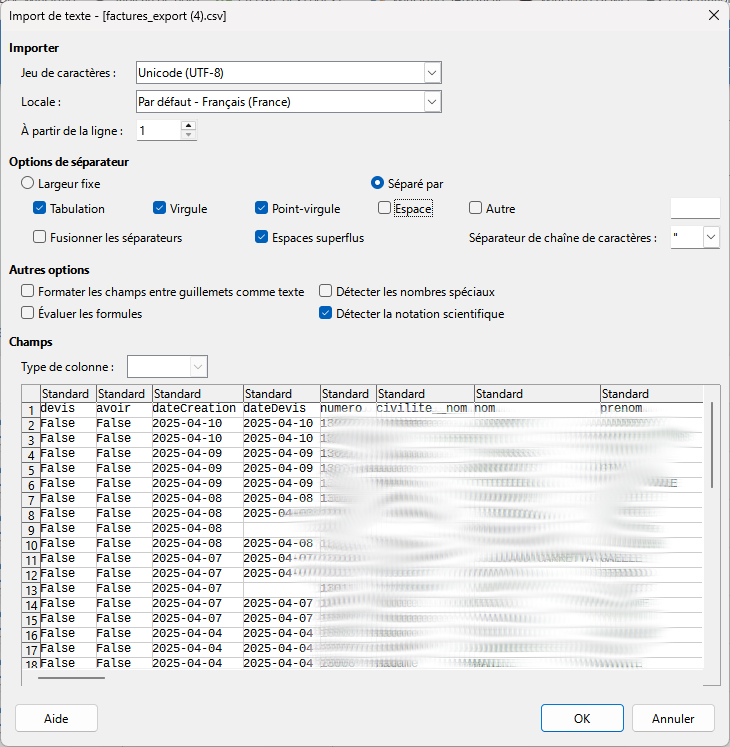Click the Autre separator text field
This screenshot has height=747, width=730.
[695, 208]
